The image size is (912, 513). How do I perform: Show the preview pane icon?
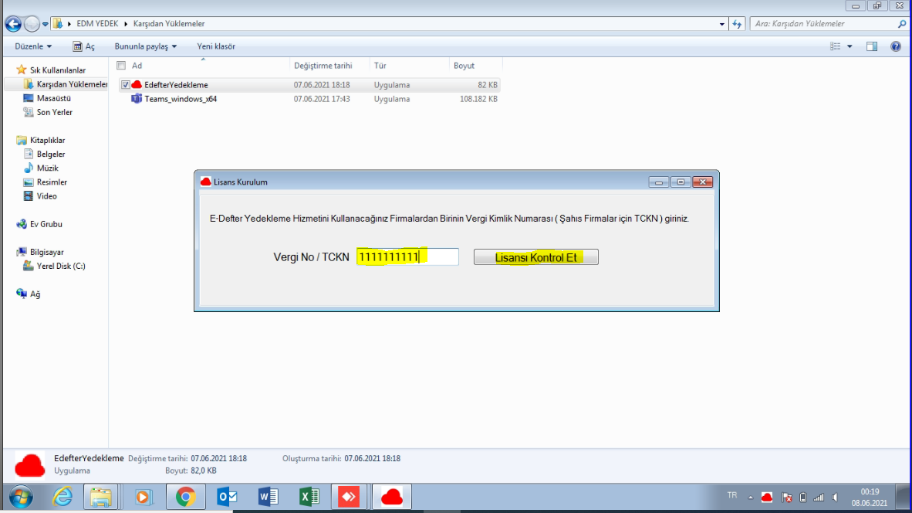click(x=871, y=46)
